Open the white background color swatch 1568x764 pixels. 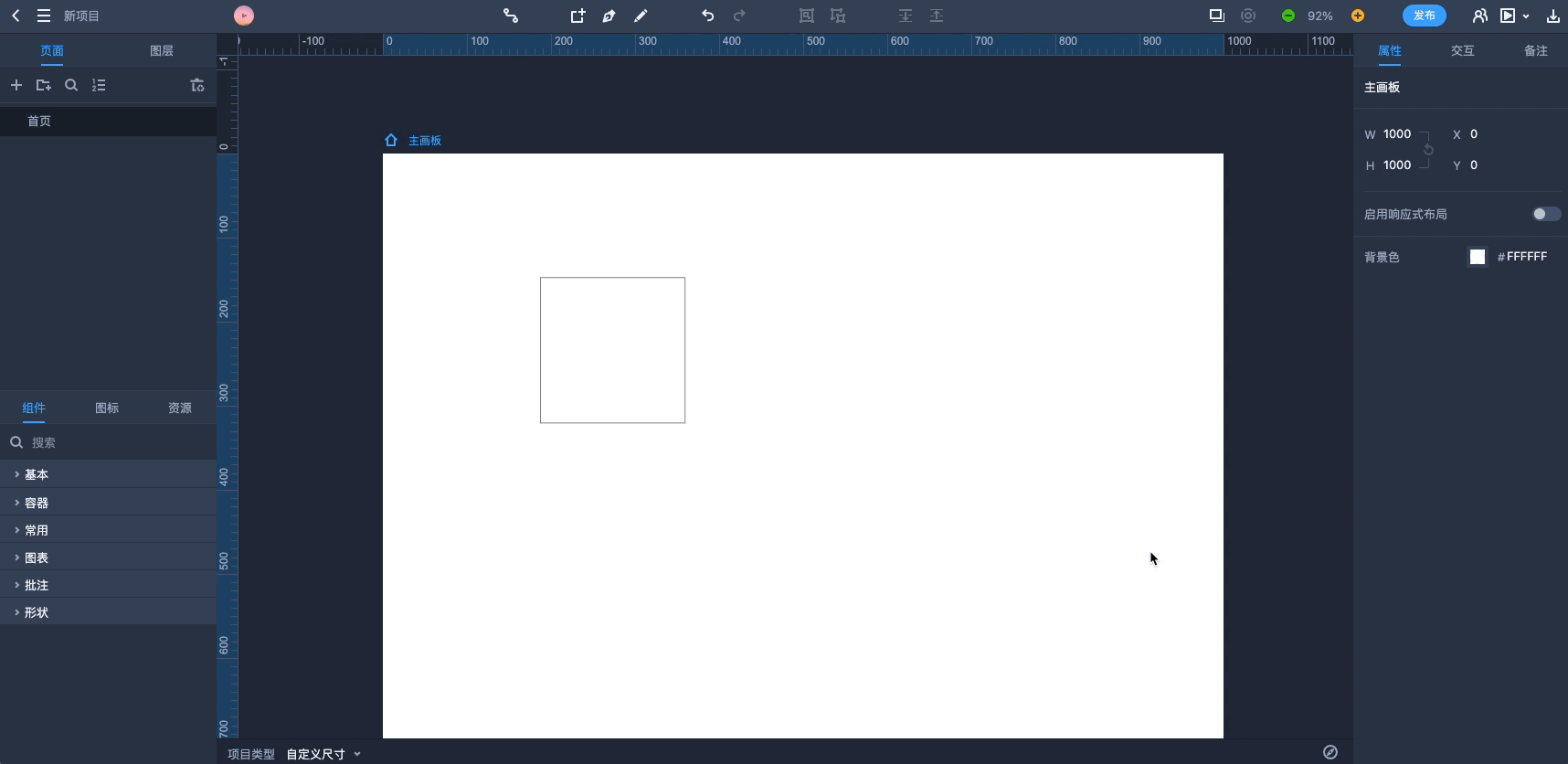(1477, 257)
